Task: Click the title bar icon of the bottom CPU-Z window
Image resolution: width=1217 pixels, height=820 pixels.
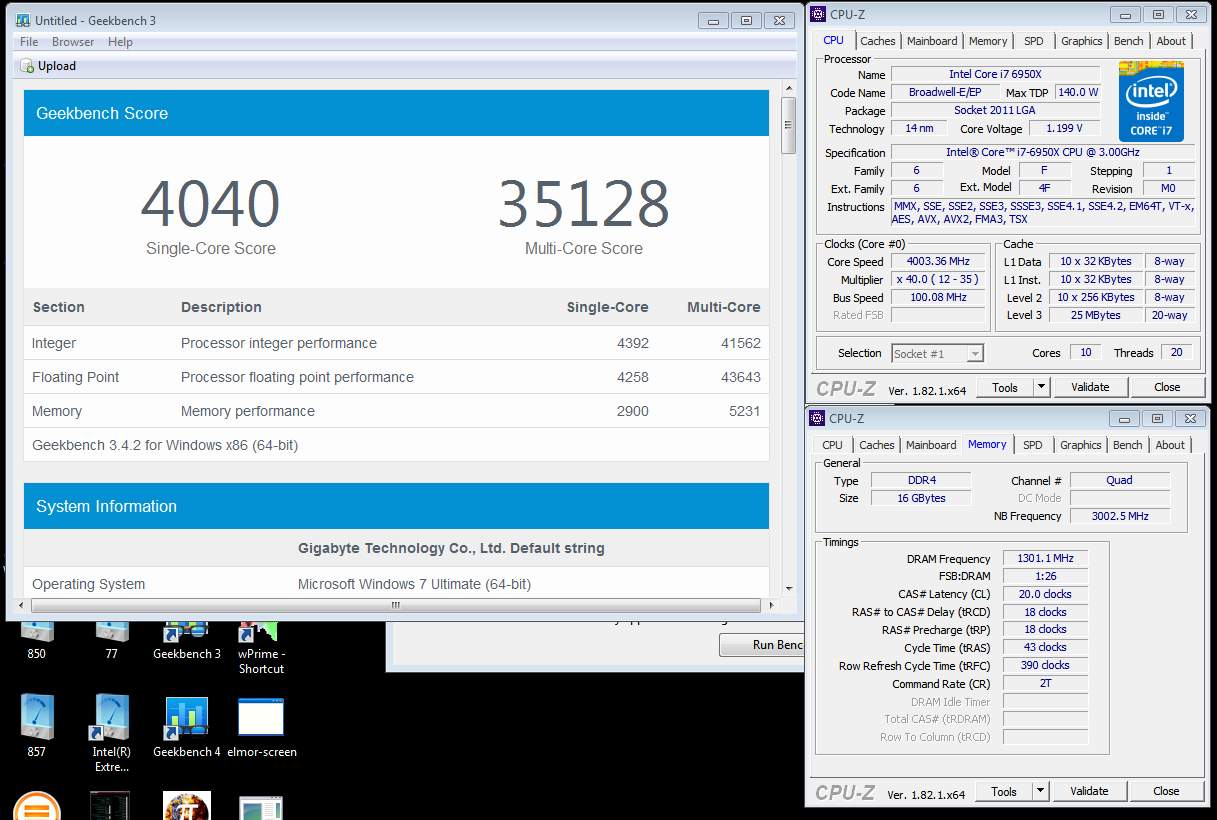Action: coord(818,418)
